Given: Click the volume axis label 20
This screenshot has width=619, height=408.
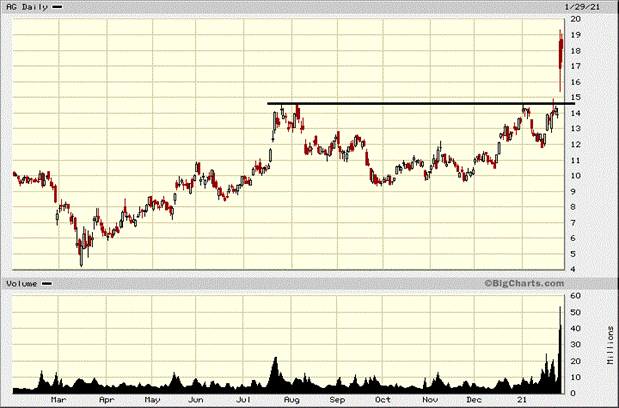Looking at the screenshot, I should coord(576,361).
